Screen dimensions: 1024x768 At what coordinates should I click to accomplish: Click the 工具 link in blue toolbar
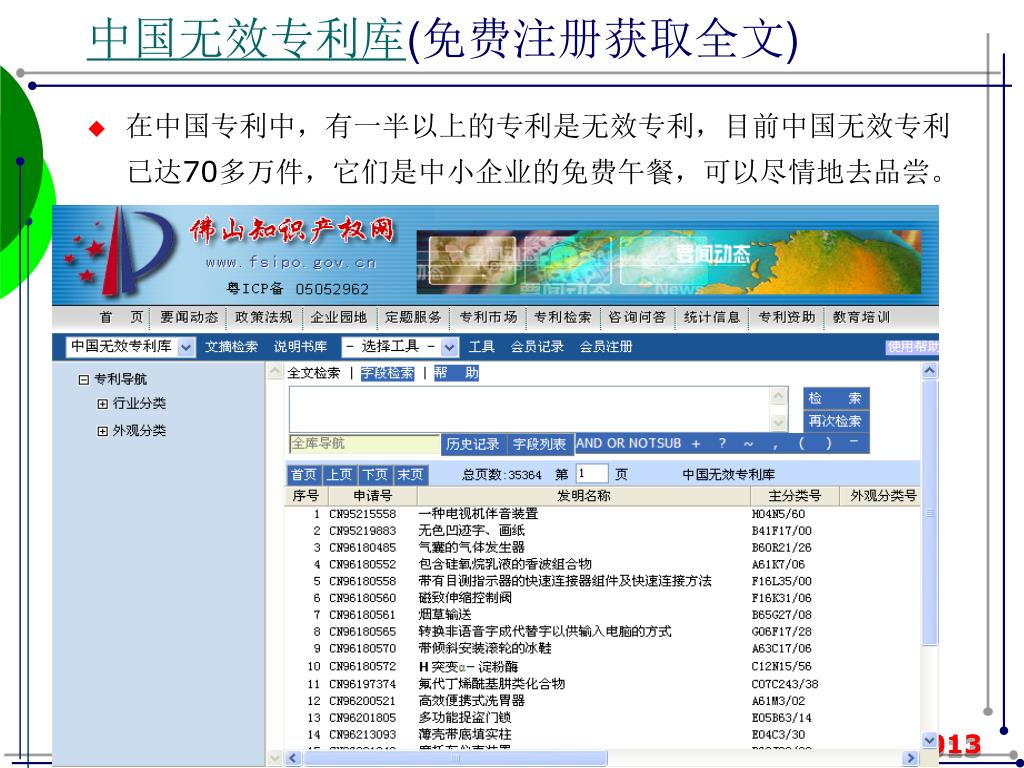(x=482, y=347)
